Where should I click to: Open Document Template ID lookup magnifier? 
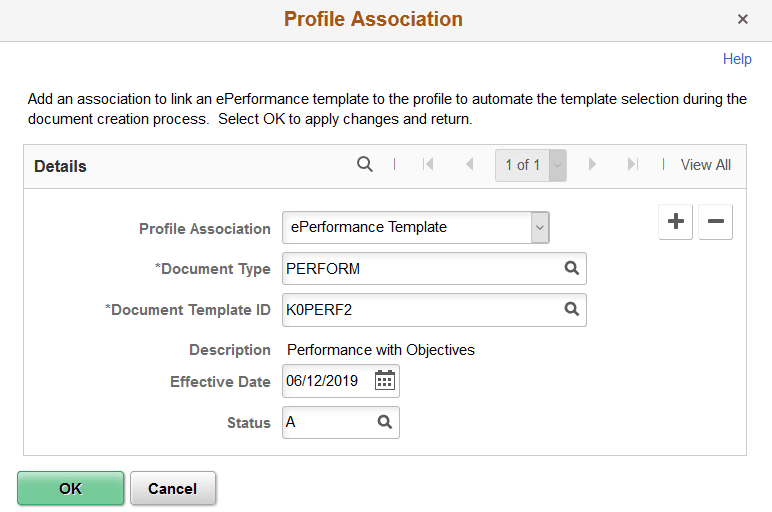(572, 310)
